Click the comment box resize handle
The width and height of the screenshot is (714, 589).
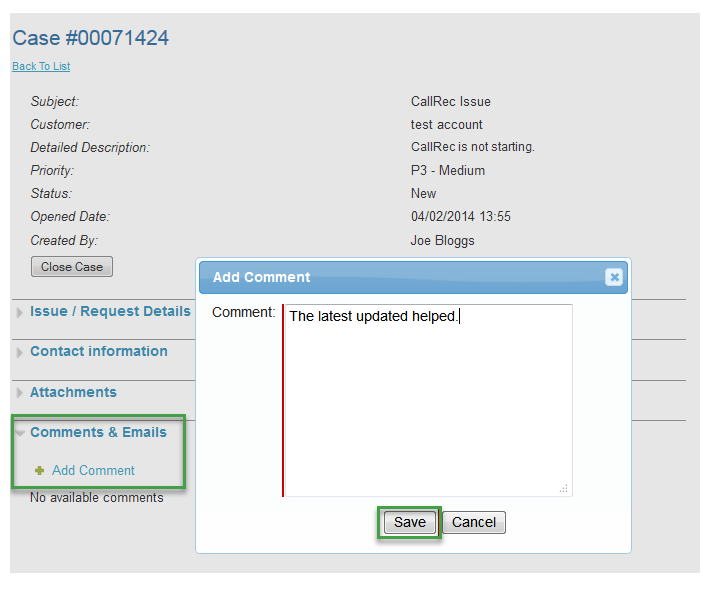point(564,488)
